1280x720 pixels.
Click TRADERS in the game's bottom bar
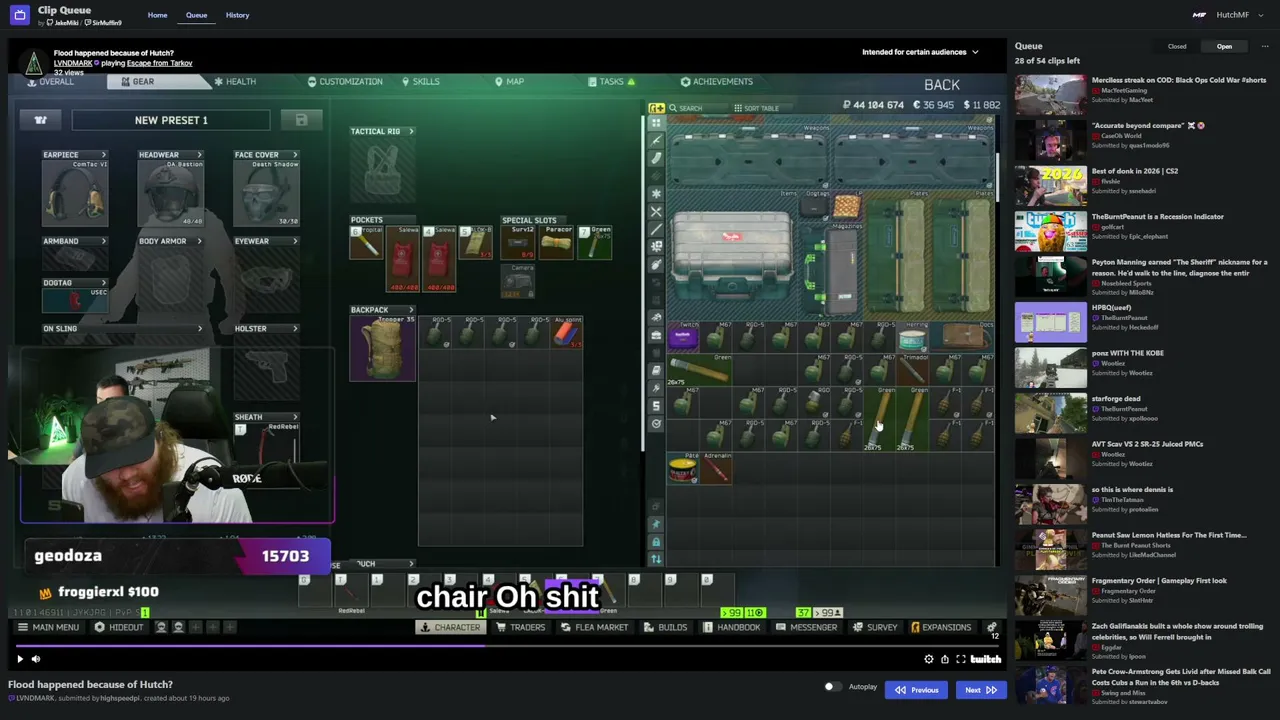click(x=520, y=628)
